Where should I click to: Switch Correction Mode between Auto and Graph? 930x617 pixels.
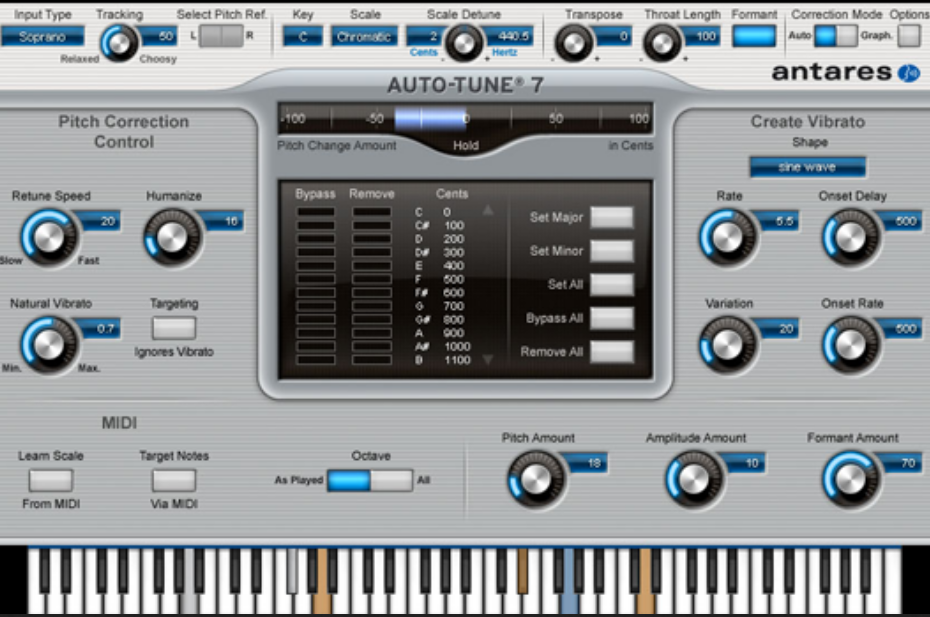836,36
